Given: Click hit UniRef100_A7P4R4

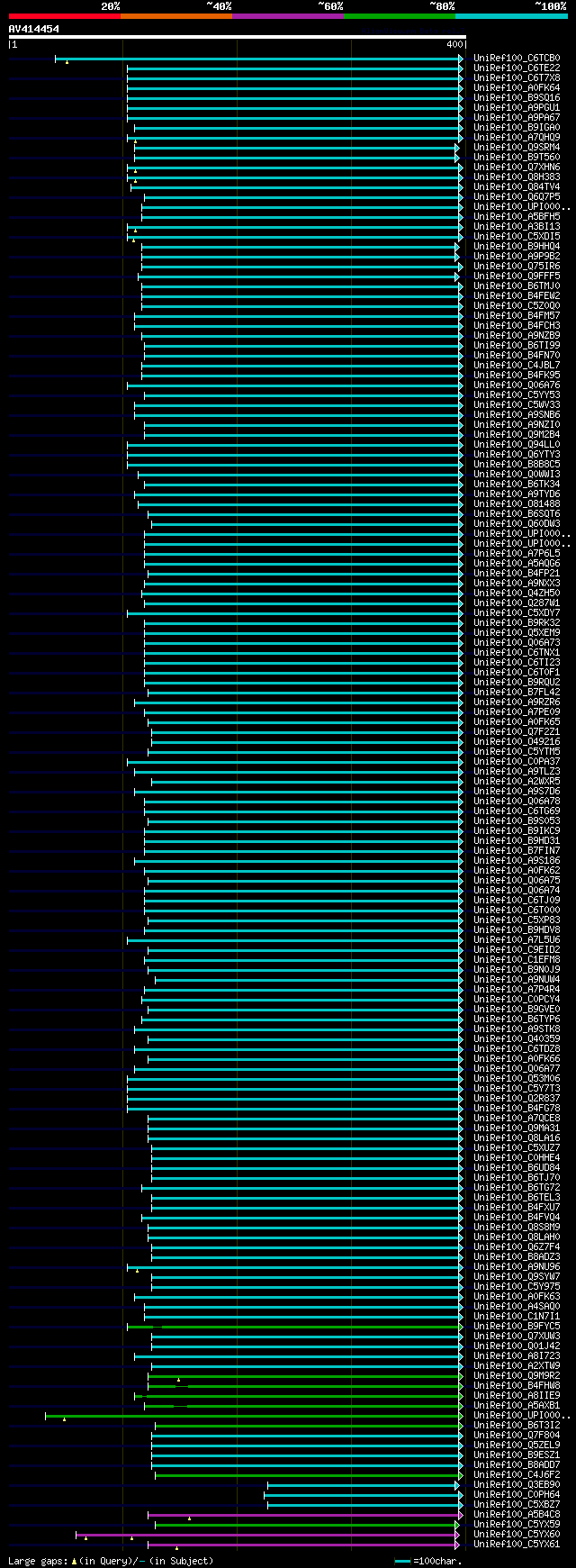Looking at the screenshot, I should [x=517, y=990].
